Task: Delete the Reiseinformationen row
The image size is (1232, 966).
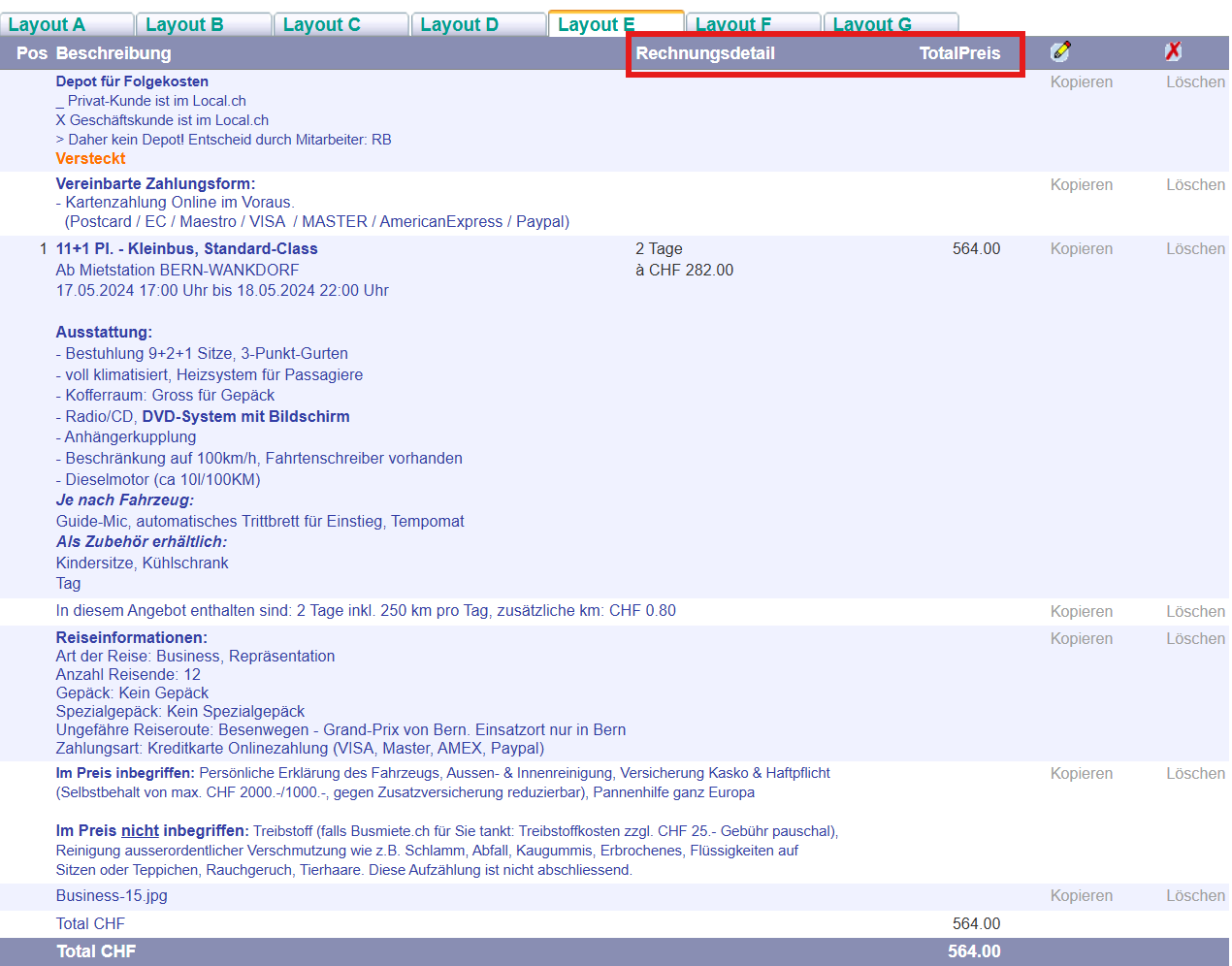Action: [1195, 639]
